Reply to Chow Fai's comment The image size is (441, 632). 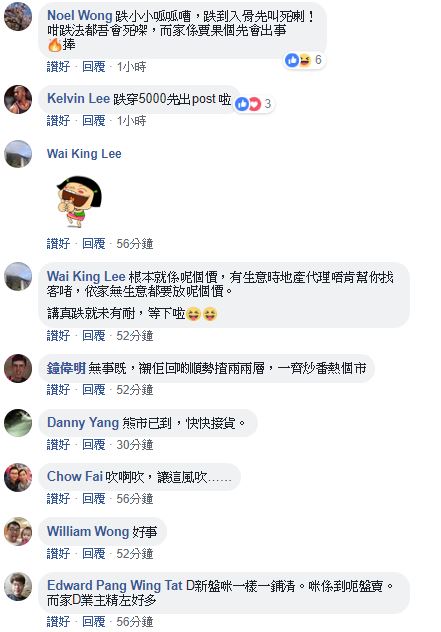click(x=94, y=499)
